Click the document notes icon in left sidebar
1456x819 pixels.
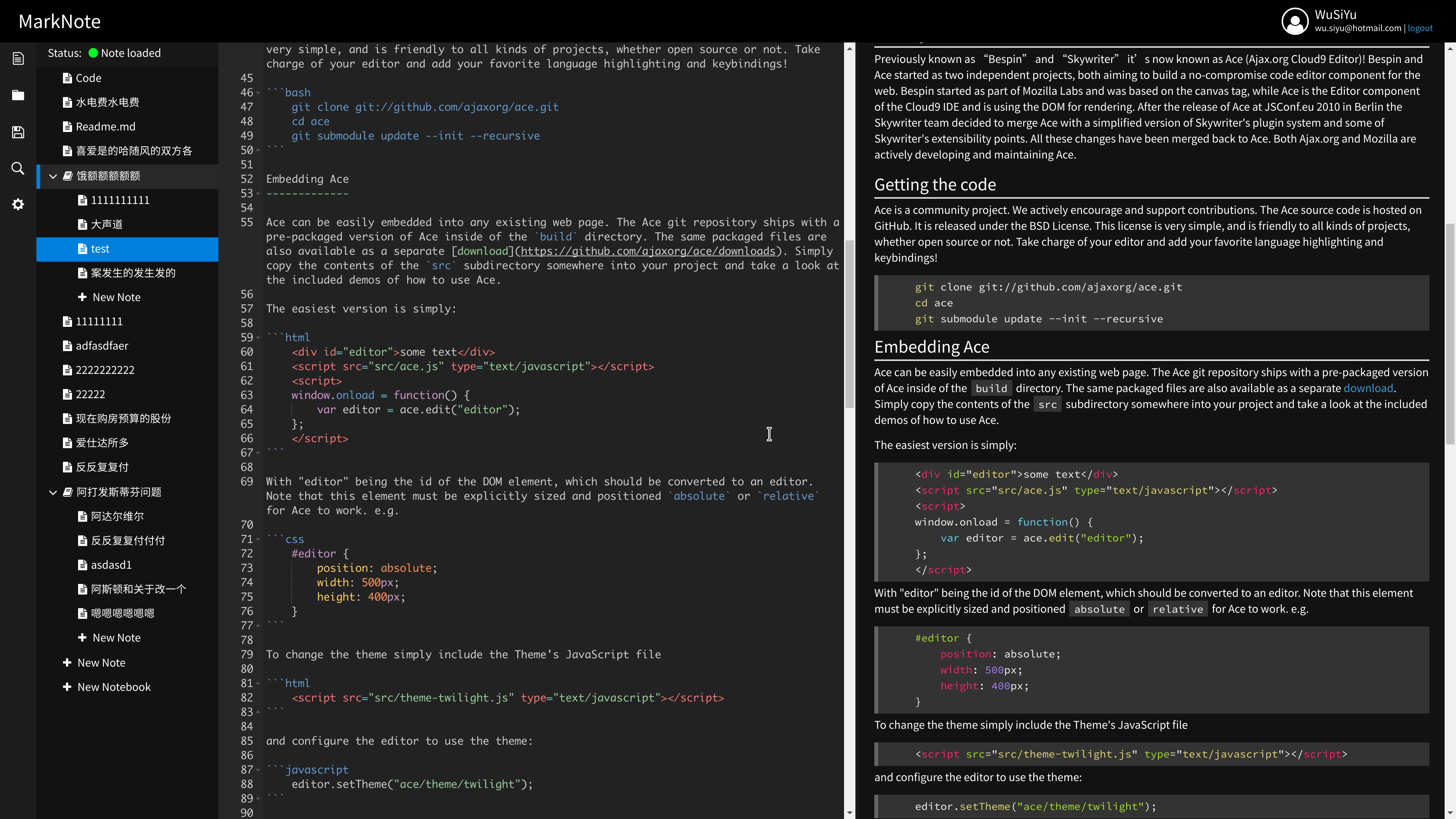tap(18, 58)
